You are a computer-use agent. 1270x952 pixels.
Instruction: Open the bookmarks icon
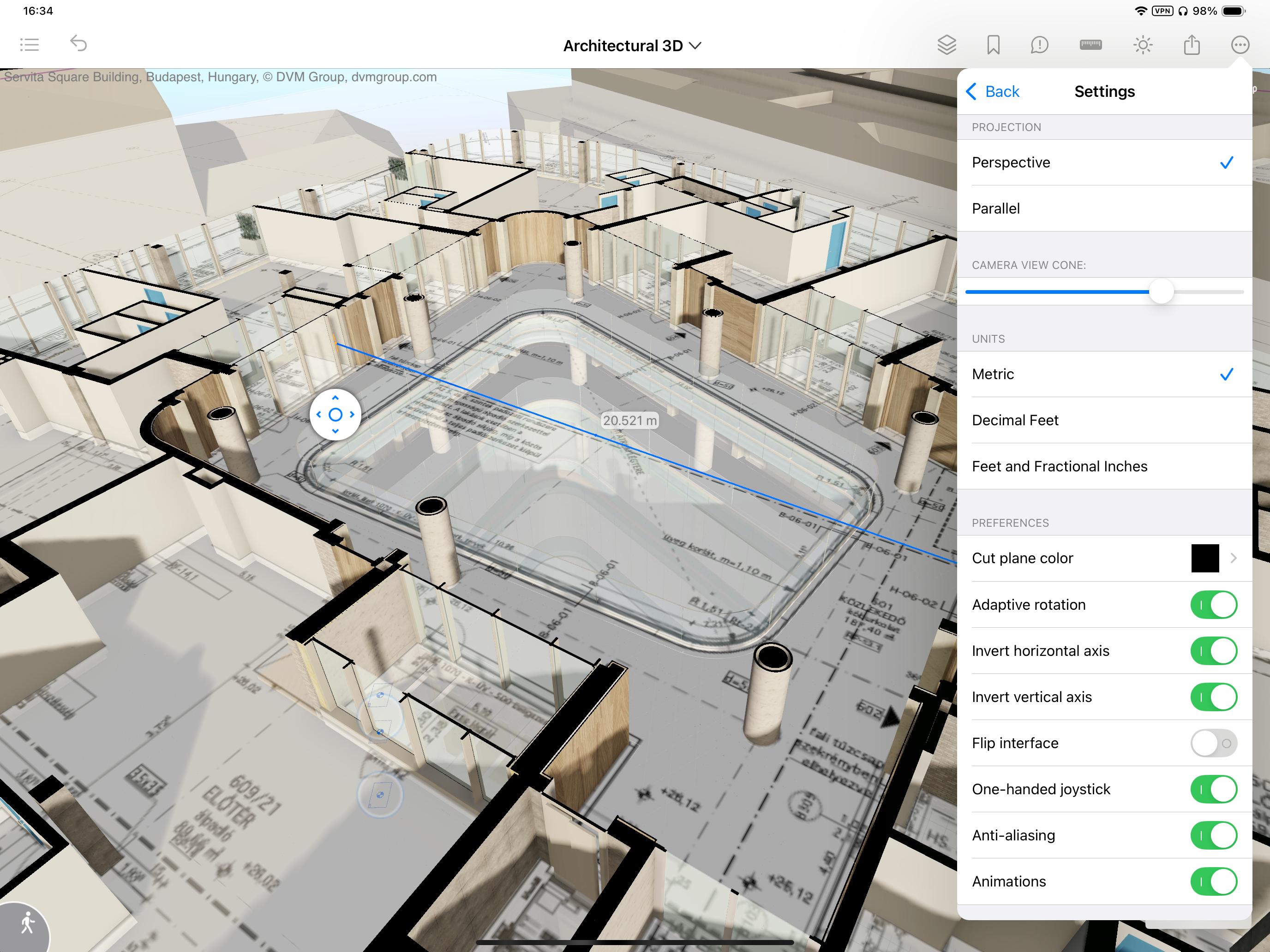(993, 45)
